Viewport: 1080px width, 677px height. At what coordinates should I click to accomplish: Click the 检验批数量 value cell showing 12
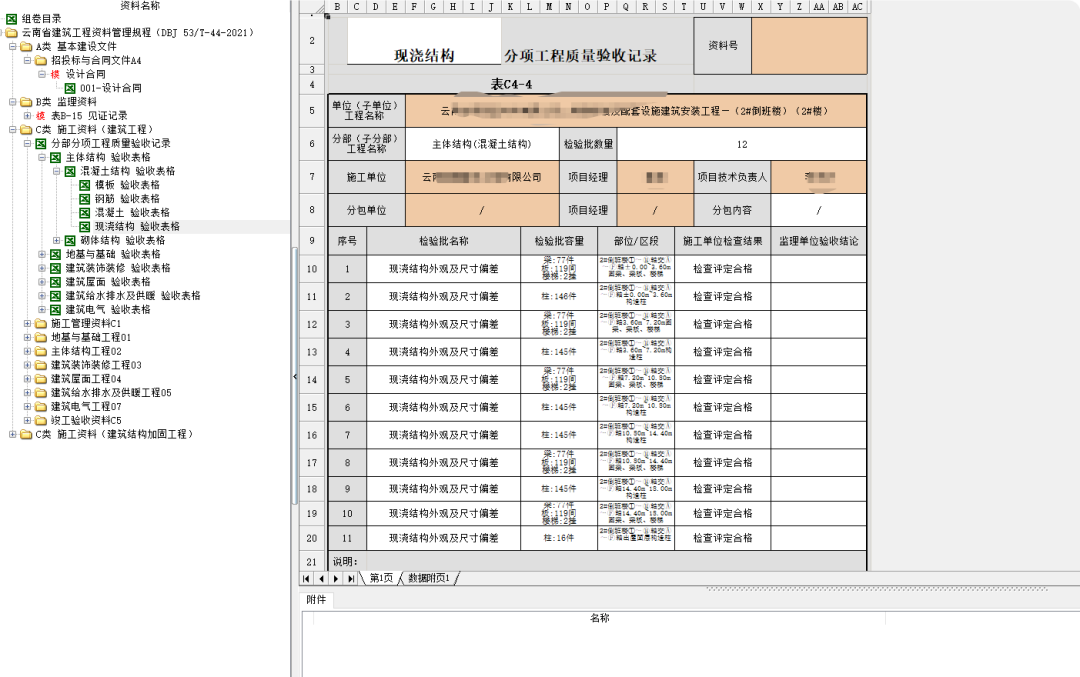(x=742, y=144)
